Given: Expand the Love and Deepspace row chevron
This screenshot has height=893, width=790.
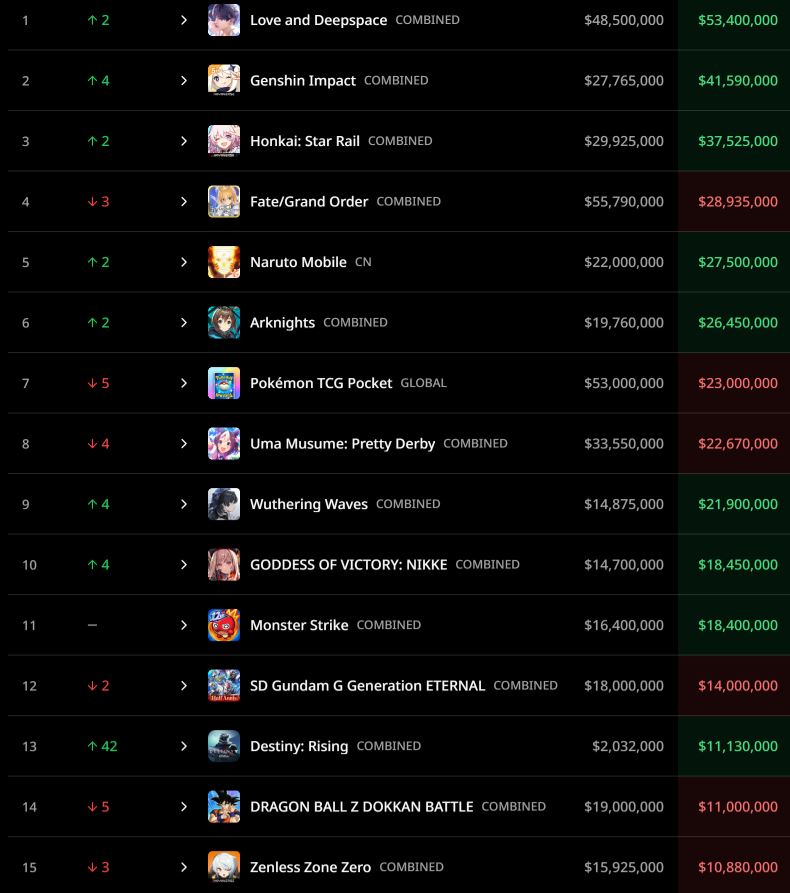Looking at the screenshot, I should coord(183,20).
